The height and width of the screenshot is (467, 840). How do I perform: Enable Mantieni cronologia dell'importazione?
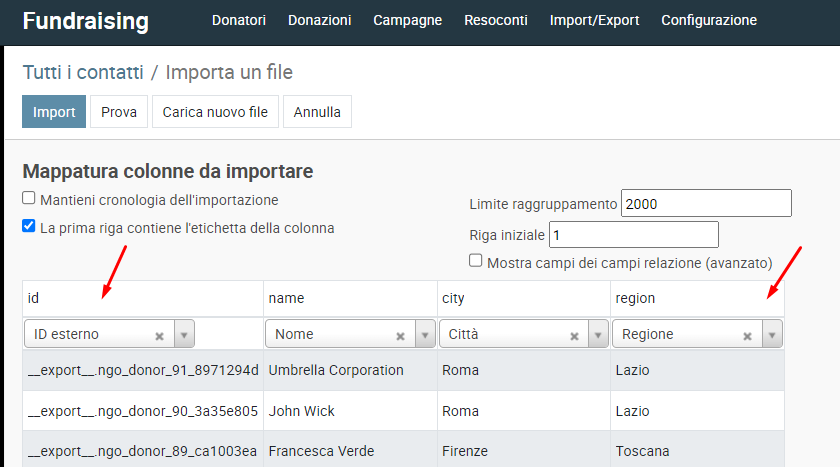pos(29,199)
